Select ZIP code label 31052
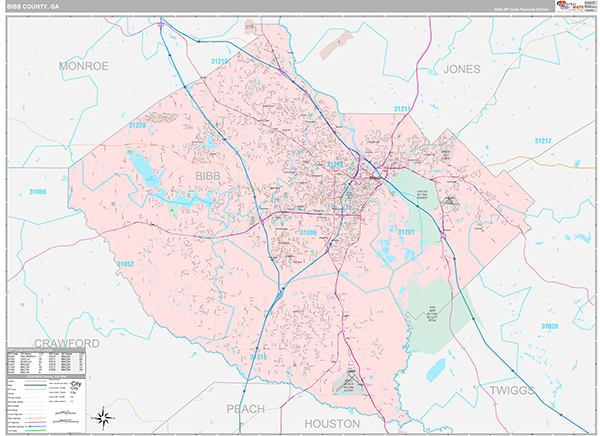 pos(125,264)
